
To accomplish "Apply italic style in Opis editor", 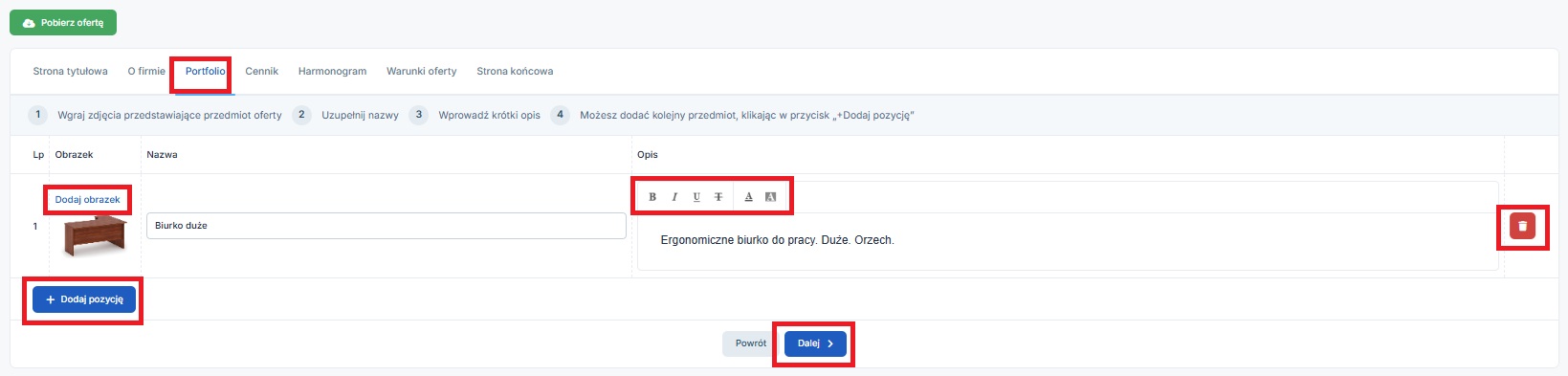I will [674, 197].
